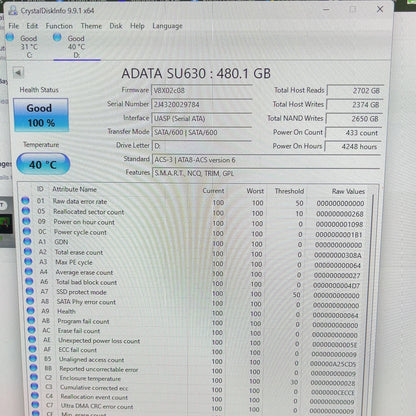This screenshot has height=416, width=416.
Task: Click status icon for Ultra DMA CRC error count
Action: coord(35,405)
